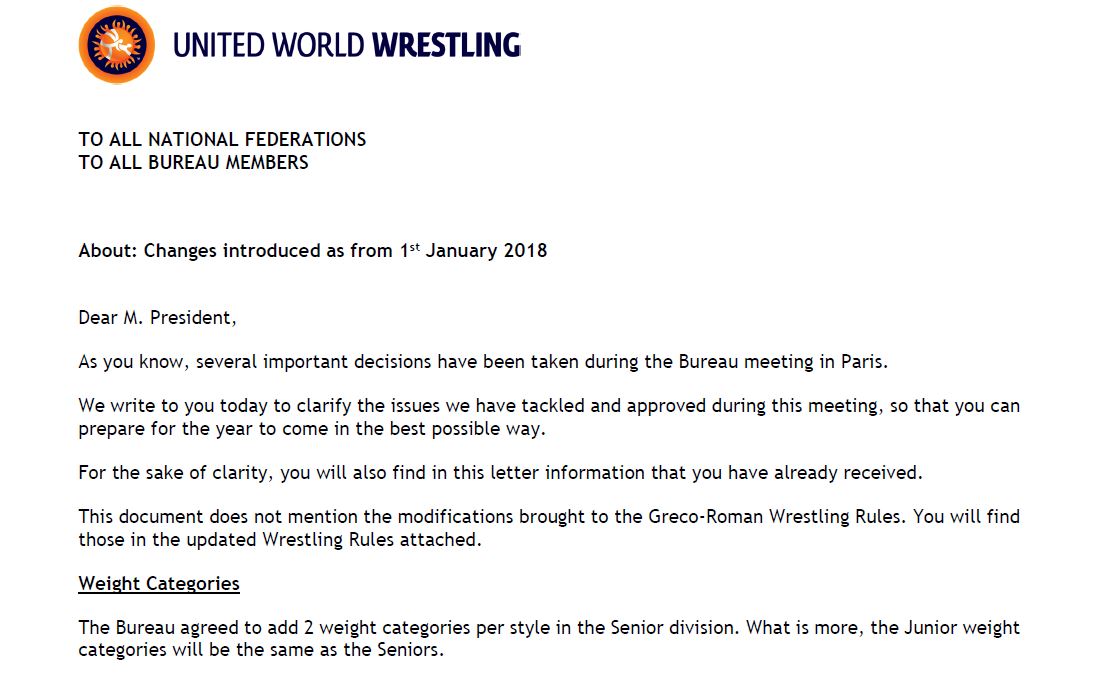This screenshot has width=1097, height=682.
Task: Click the Dear M. President salutation
Action: click(x=157, y=318)
